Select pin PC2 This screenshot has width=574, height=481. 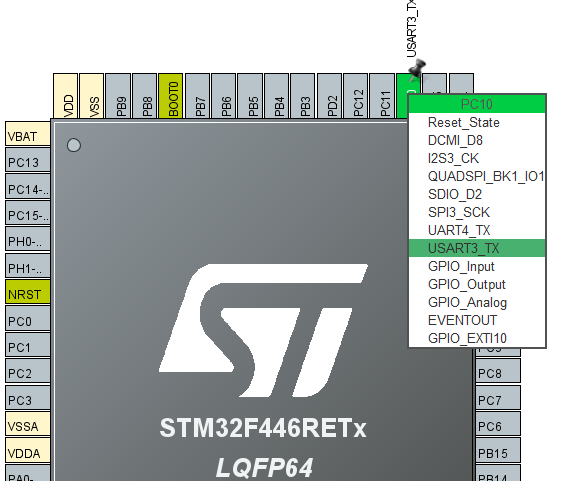[x=28, y=371]
